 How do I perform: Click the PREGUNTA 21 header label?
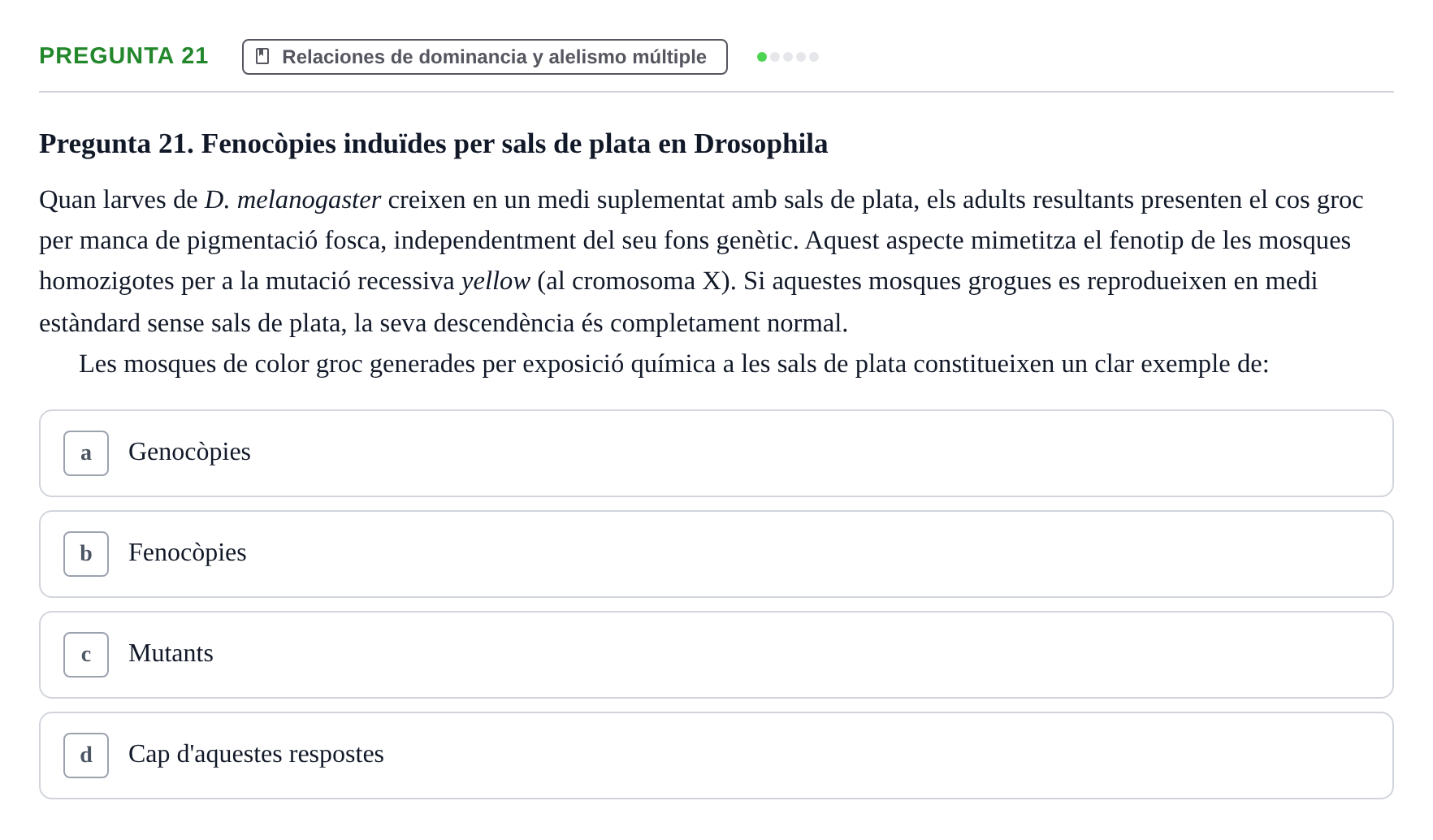coord(123,56)
